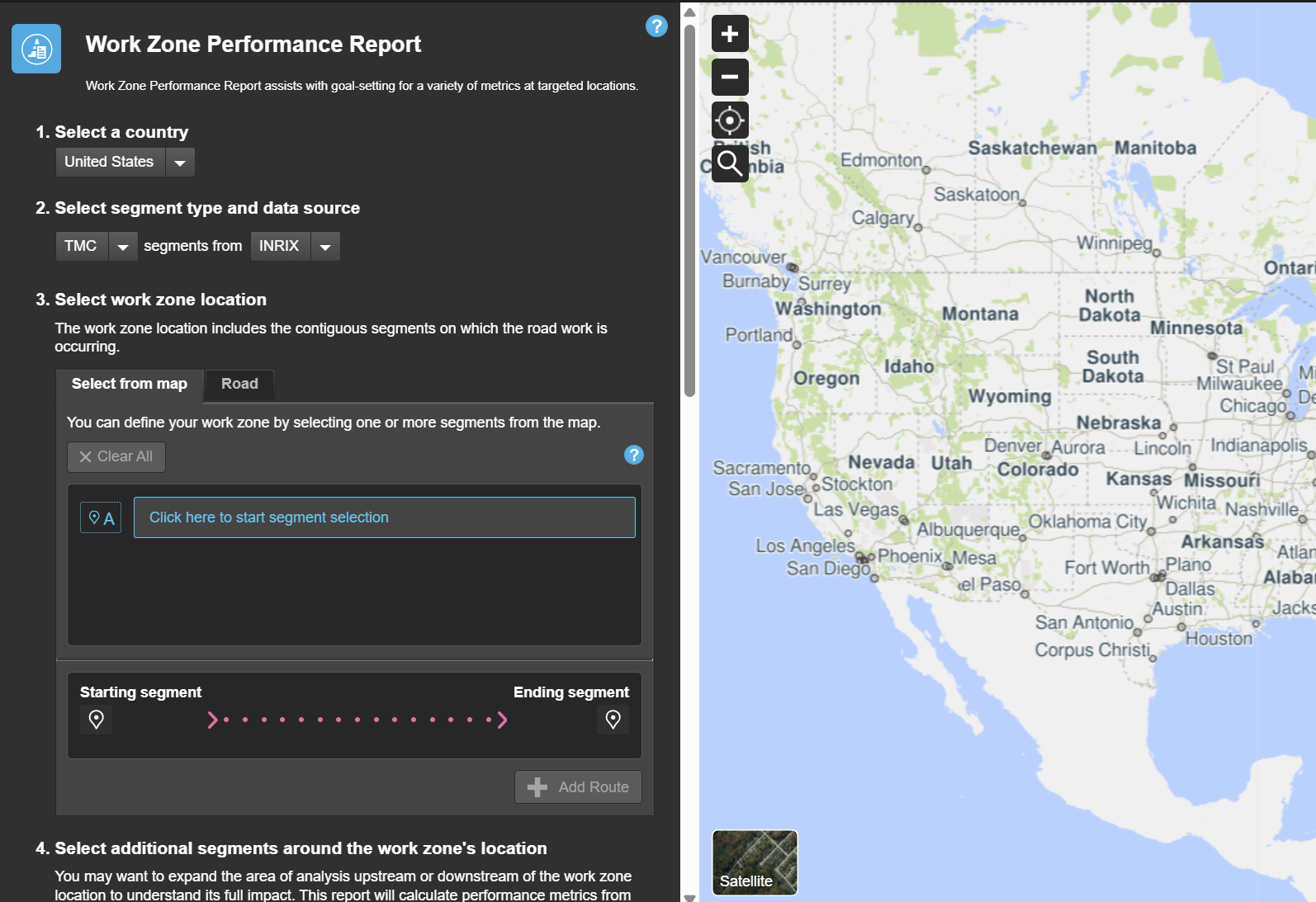This screenshot has width=1316, height=902.
Task: Click the start segment selection field
Action: click(x=384, y=517)
